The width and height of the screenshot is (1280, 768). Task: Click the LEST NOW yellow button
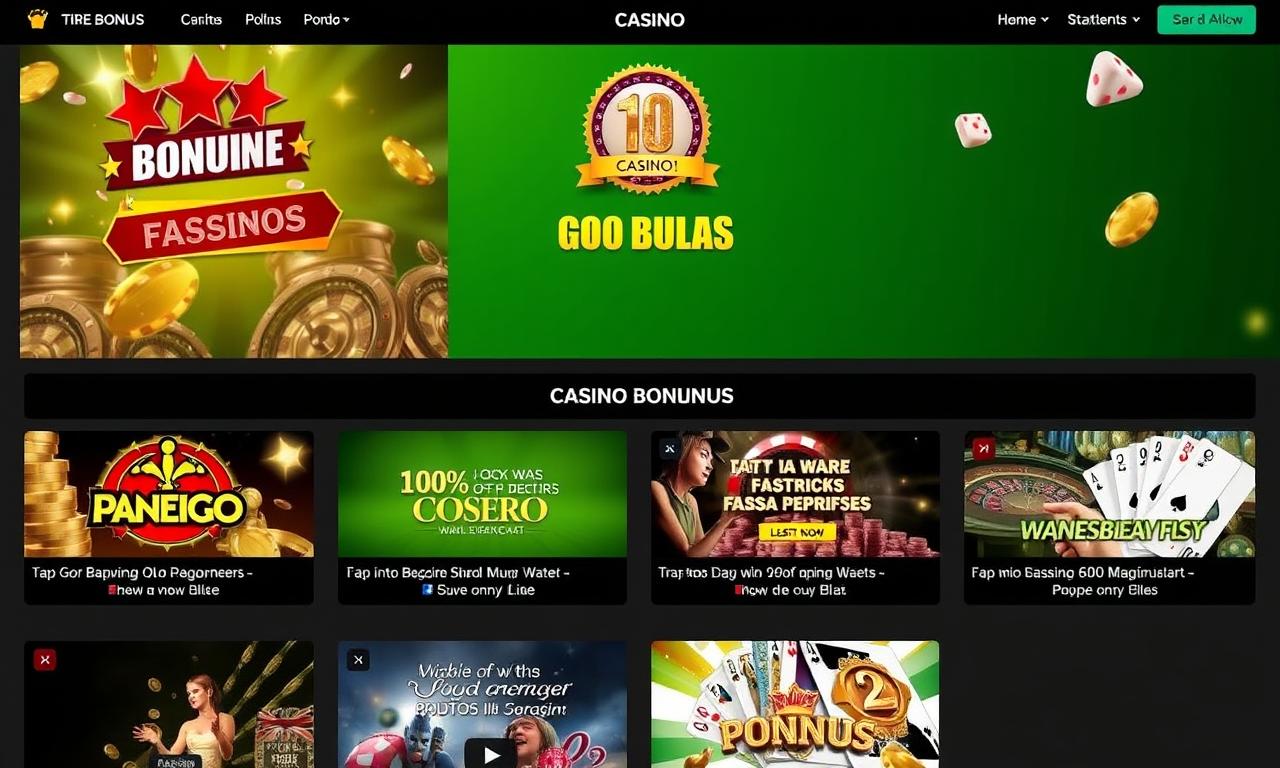pos(797,532)
